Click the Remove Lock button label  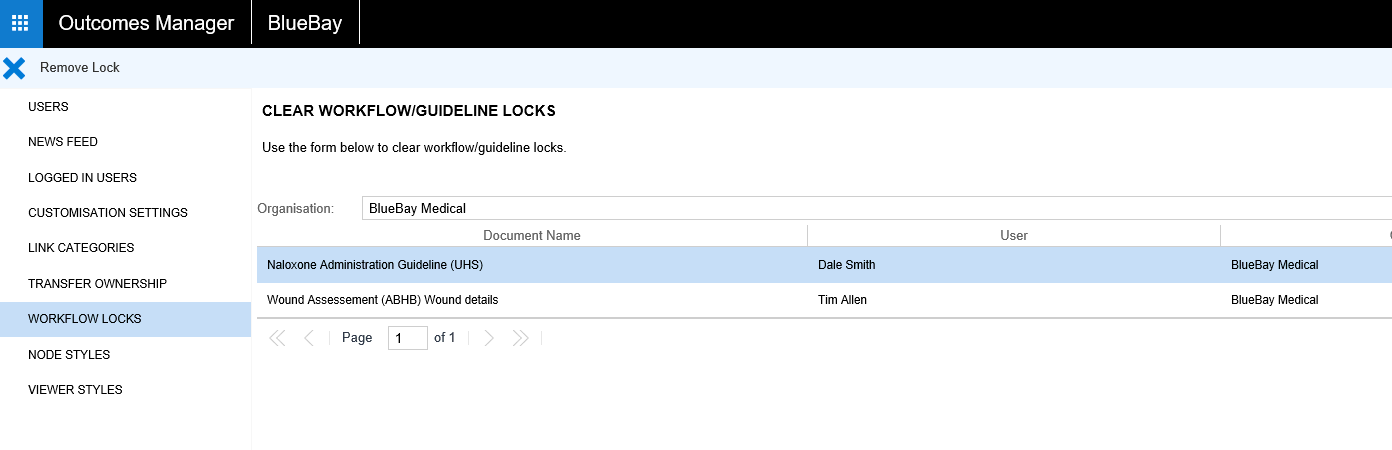click(x=80, y=68)
